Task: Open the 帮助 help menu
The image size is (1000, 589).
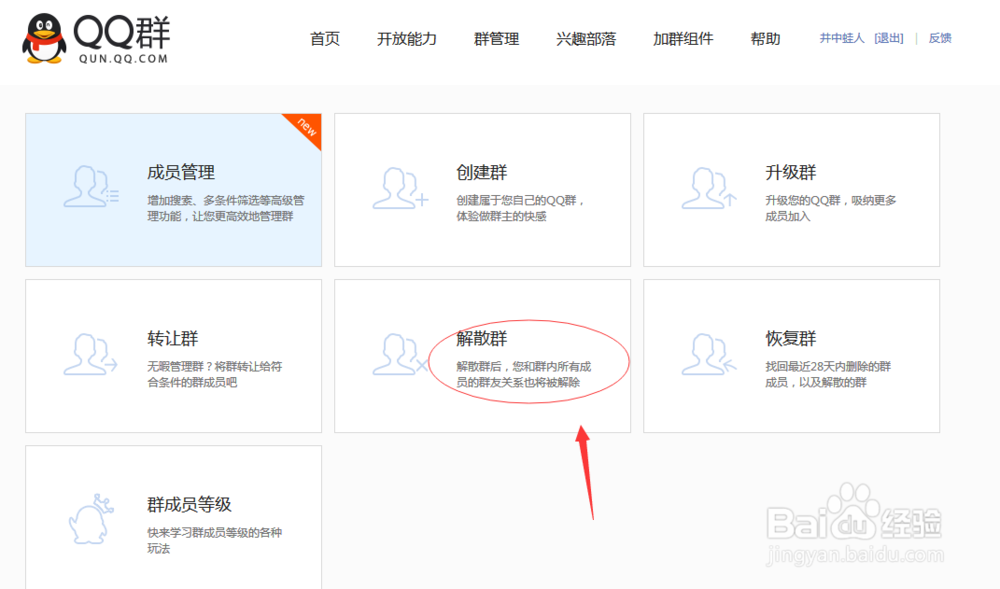Action: pos(764,39)
